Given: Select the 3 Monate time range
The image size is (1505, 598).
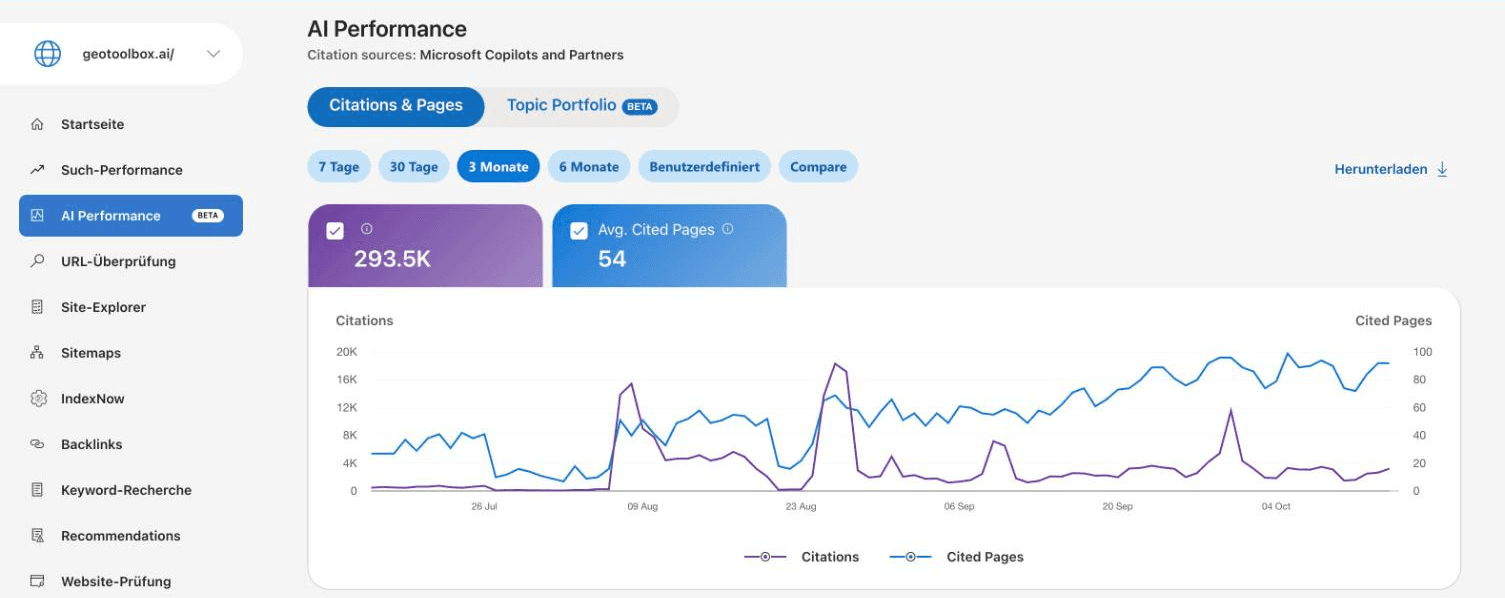Looking at the screenshot, I should 498,167.
